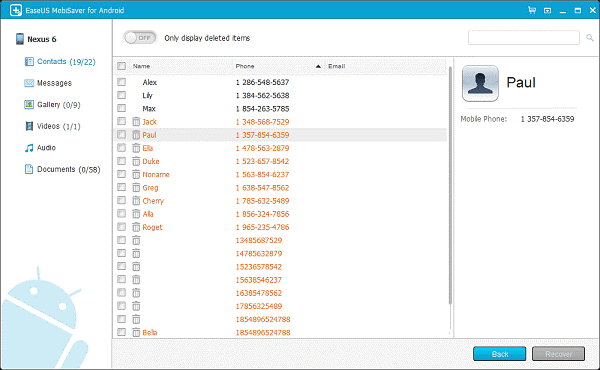Screen dimensions: 600x370
Task: Check the checkbox for Jack
Action: point(121,121)
